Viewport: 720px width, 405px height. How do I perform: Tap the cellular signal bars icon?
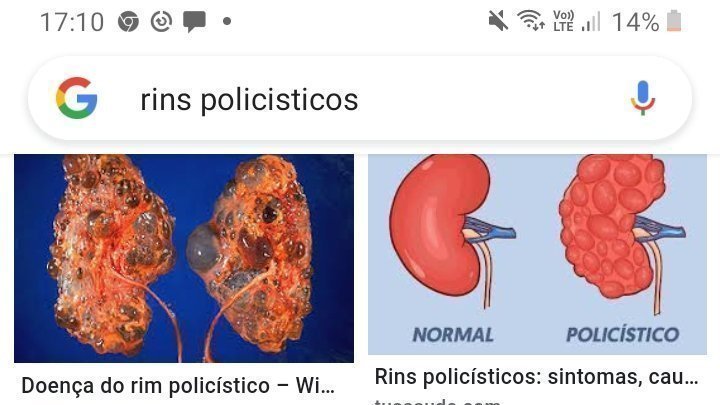tap(591, 22)
